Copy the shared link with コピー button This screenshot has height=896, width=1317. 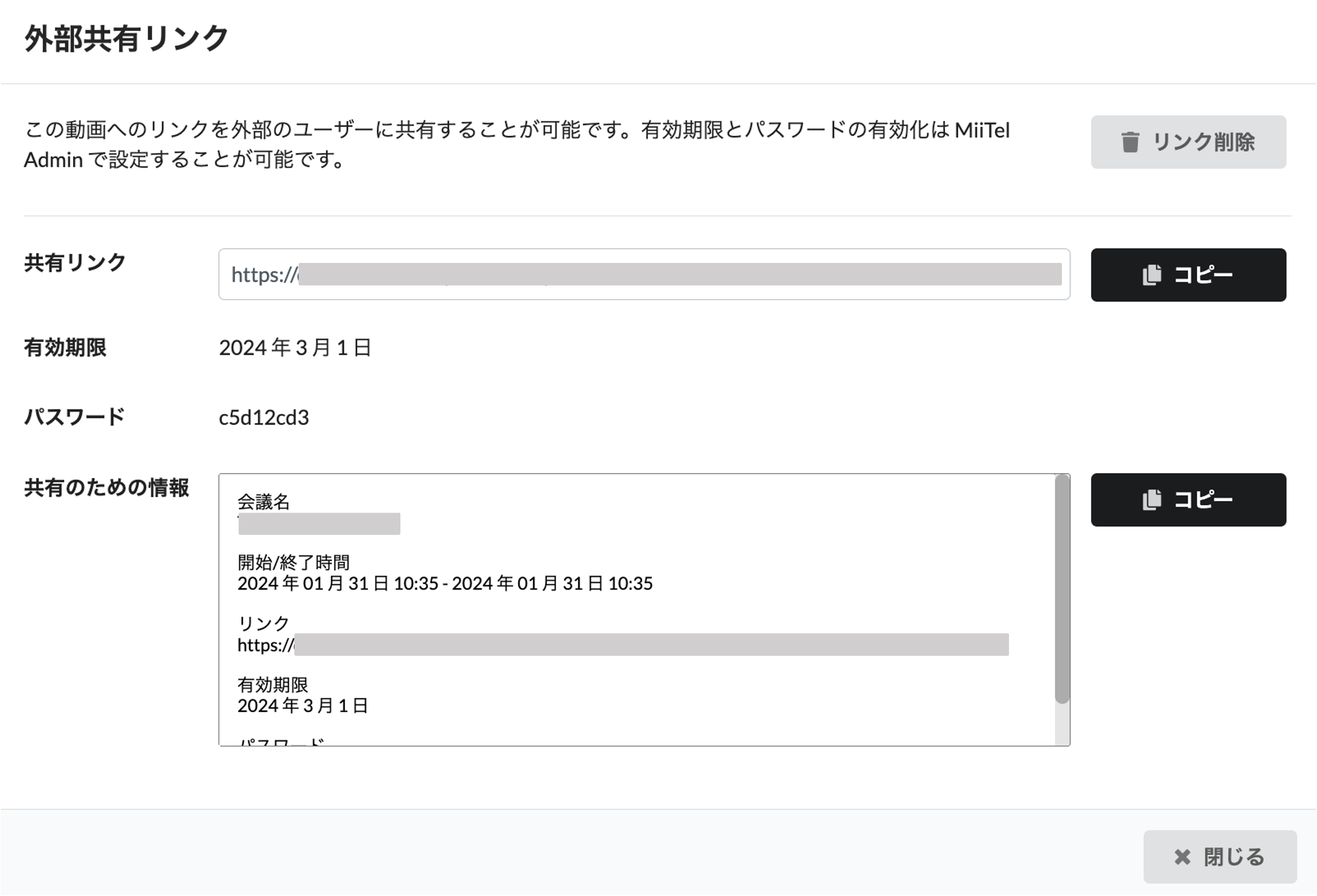1189,275
